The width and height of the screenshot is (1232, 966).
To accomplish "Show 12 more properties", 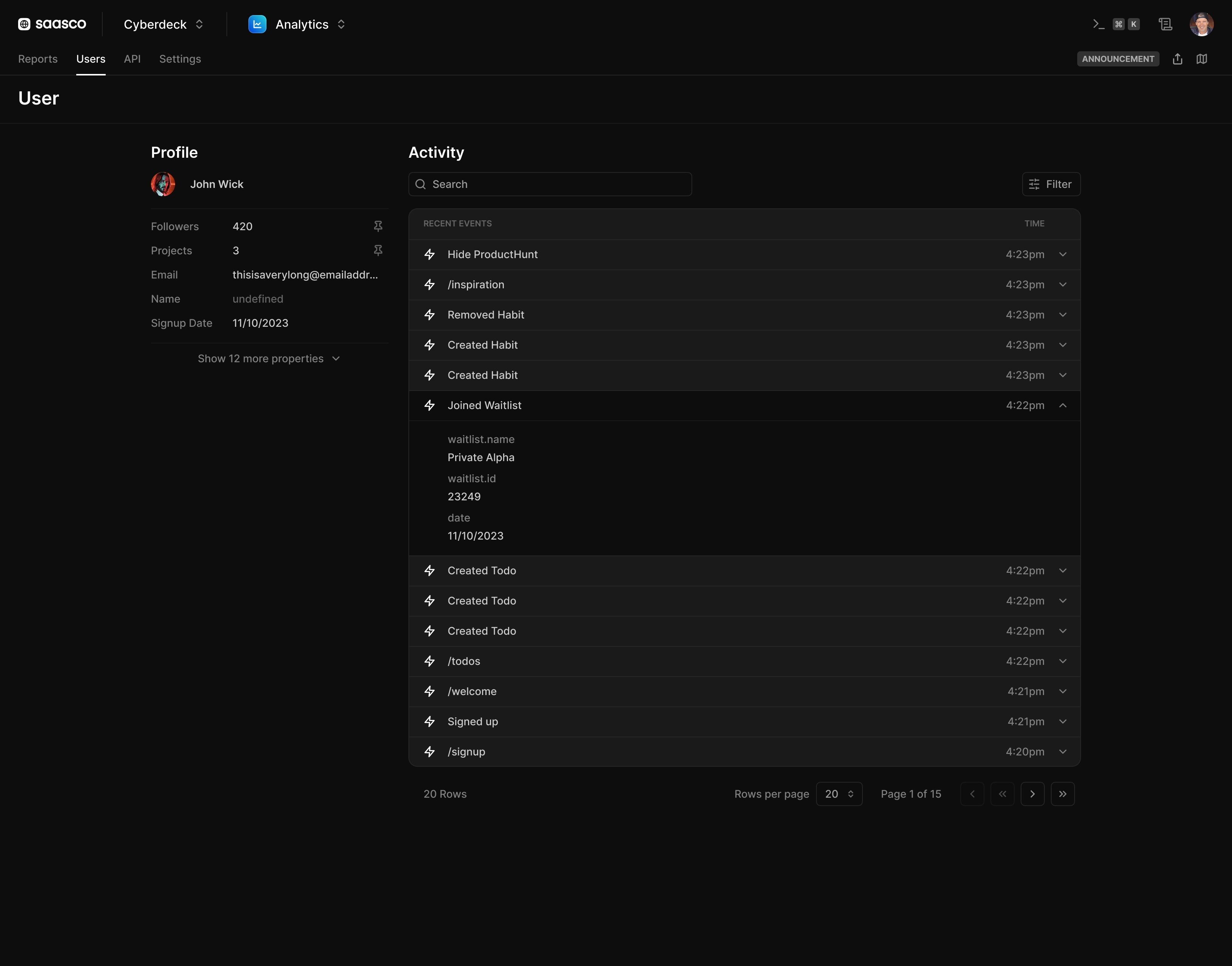I will coord(269,358).
